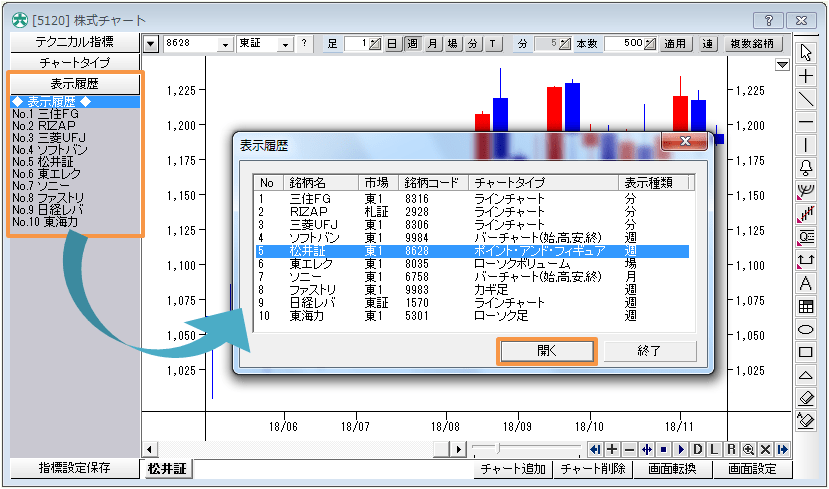Select the triangle drawing tool
829x489 pixels.
[x=805, y=375]
